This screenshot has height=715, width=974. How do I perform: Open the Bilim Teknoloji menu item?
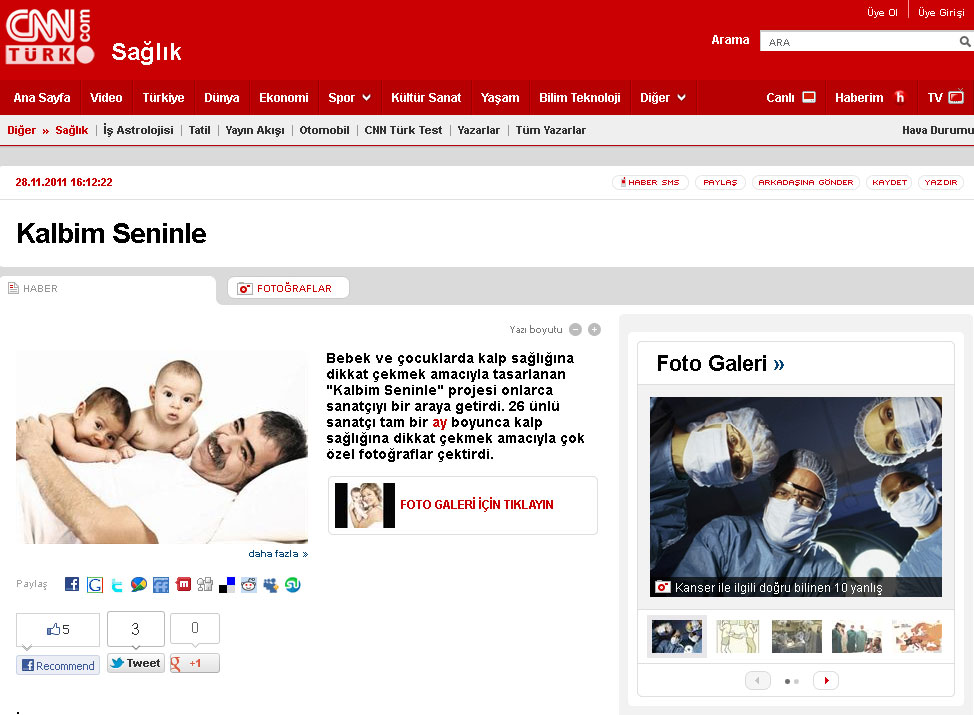[580, 98]
